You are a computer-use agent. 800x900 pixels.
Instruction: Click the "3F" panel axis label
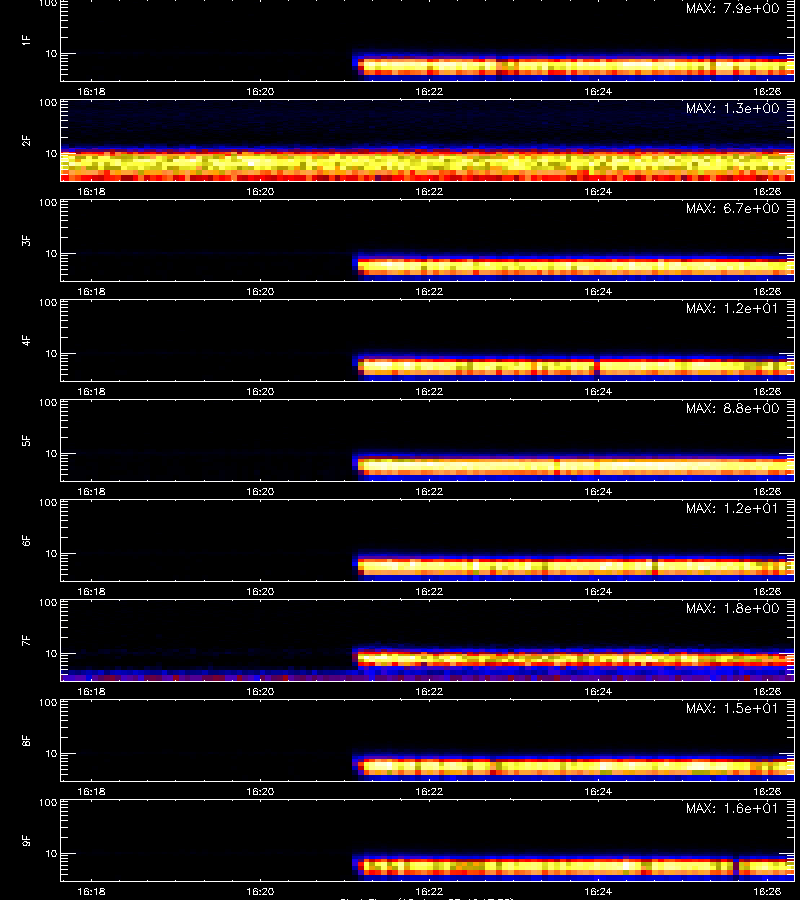click(26, 240)
